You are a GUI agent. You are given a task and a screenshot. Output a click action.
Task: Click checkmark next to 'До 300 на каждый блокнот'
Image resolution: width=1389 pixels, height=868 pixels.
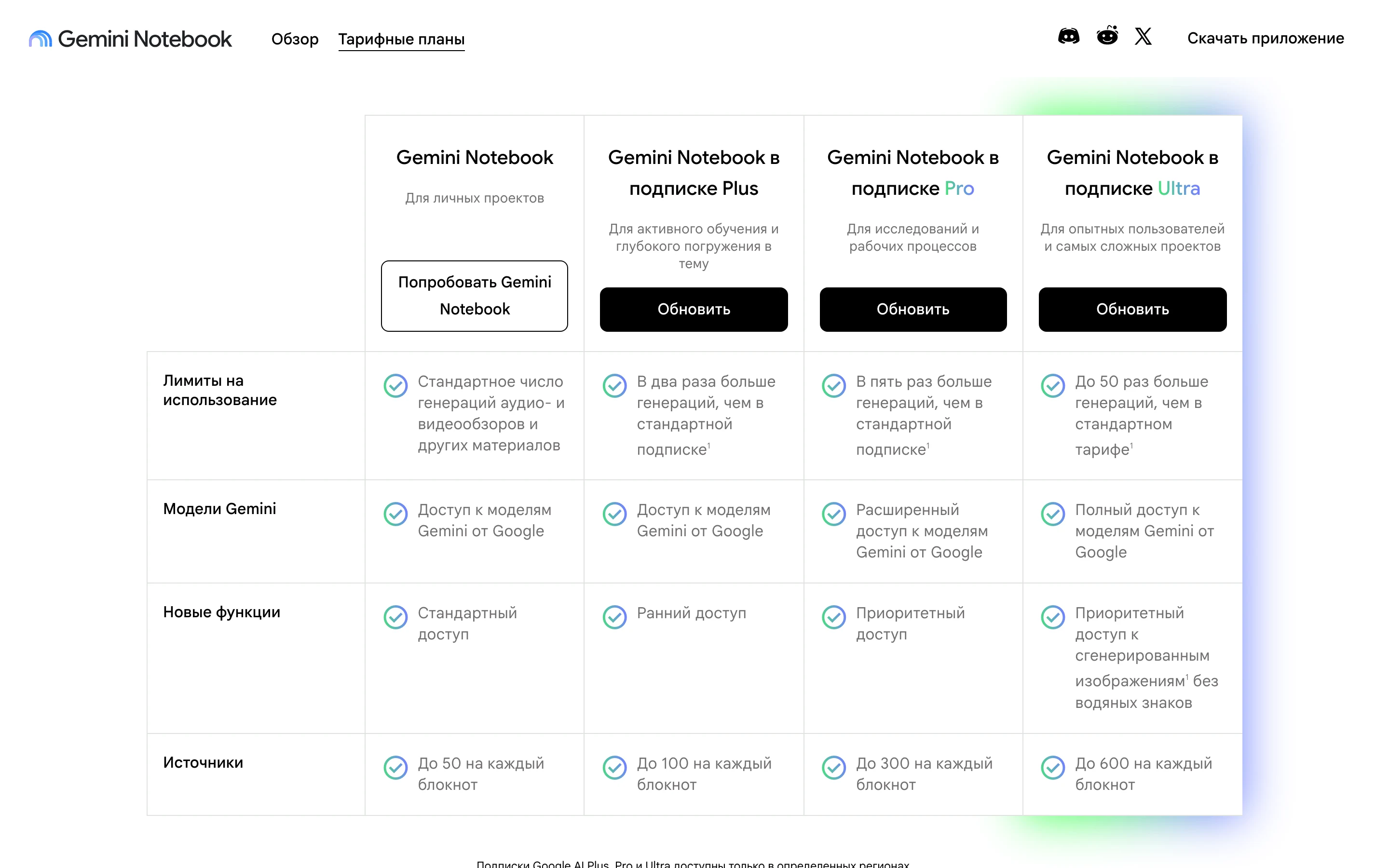tap(834, 768)
